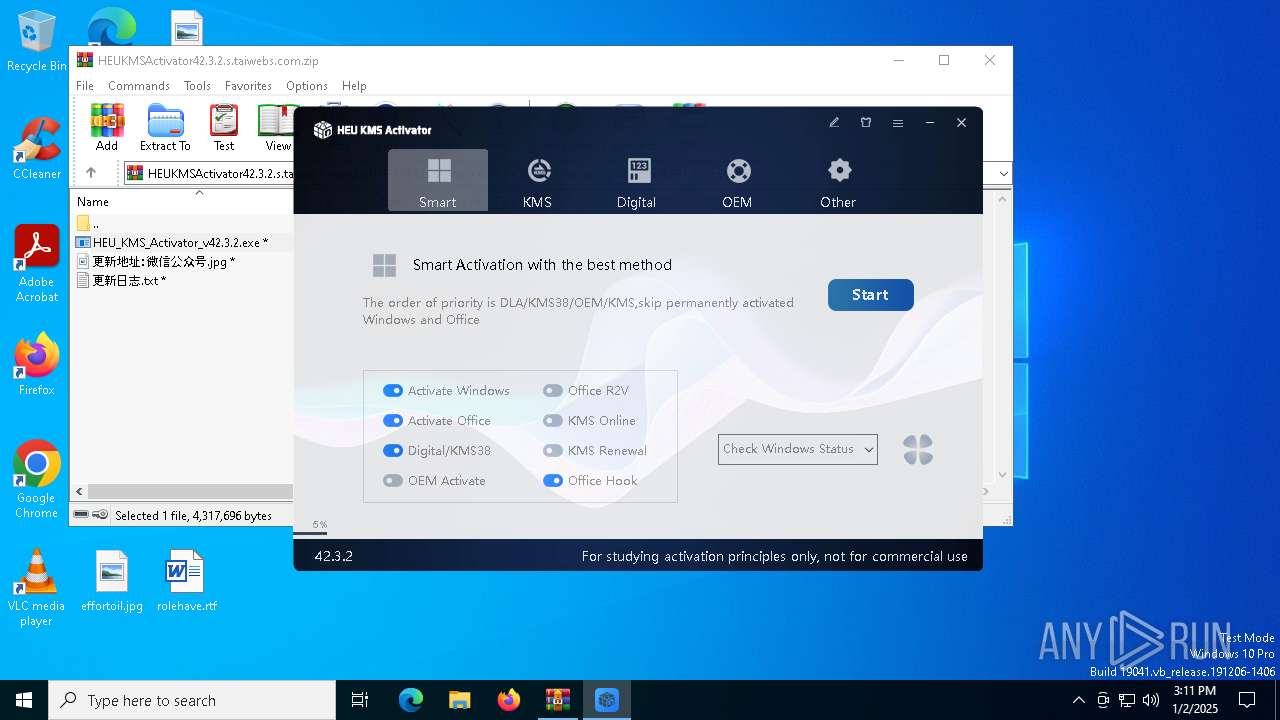Screen dimensions: 1280x720
Task: Toggle the Activate Office switch
Action: coord(393,421)
